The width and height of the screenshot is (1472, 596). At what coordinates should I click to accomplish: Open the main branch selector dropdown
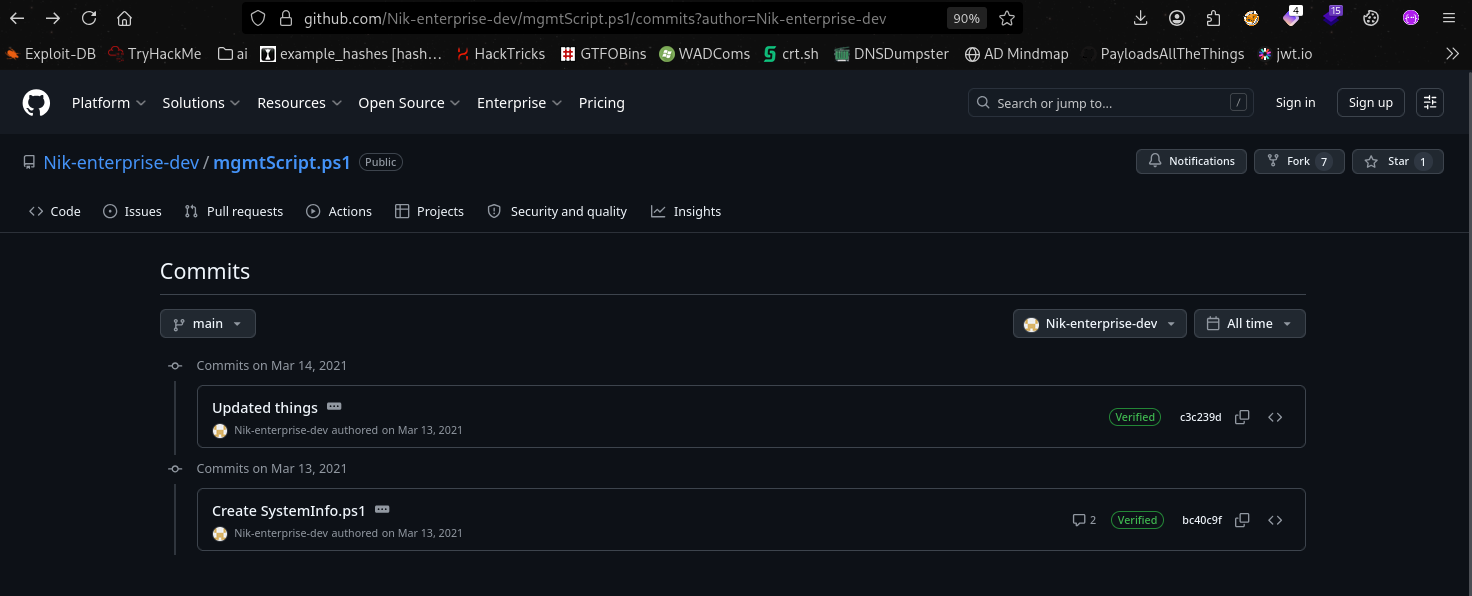click(208, 324)
